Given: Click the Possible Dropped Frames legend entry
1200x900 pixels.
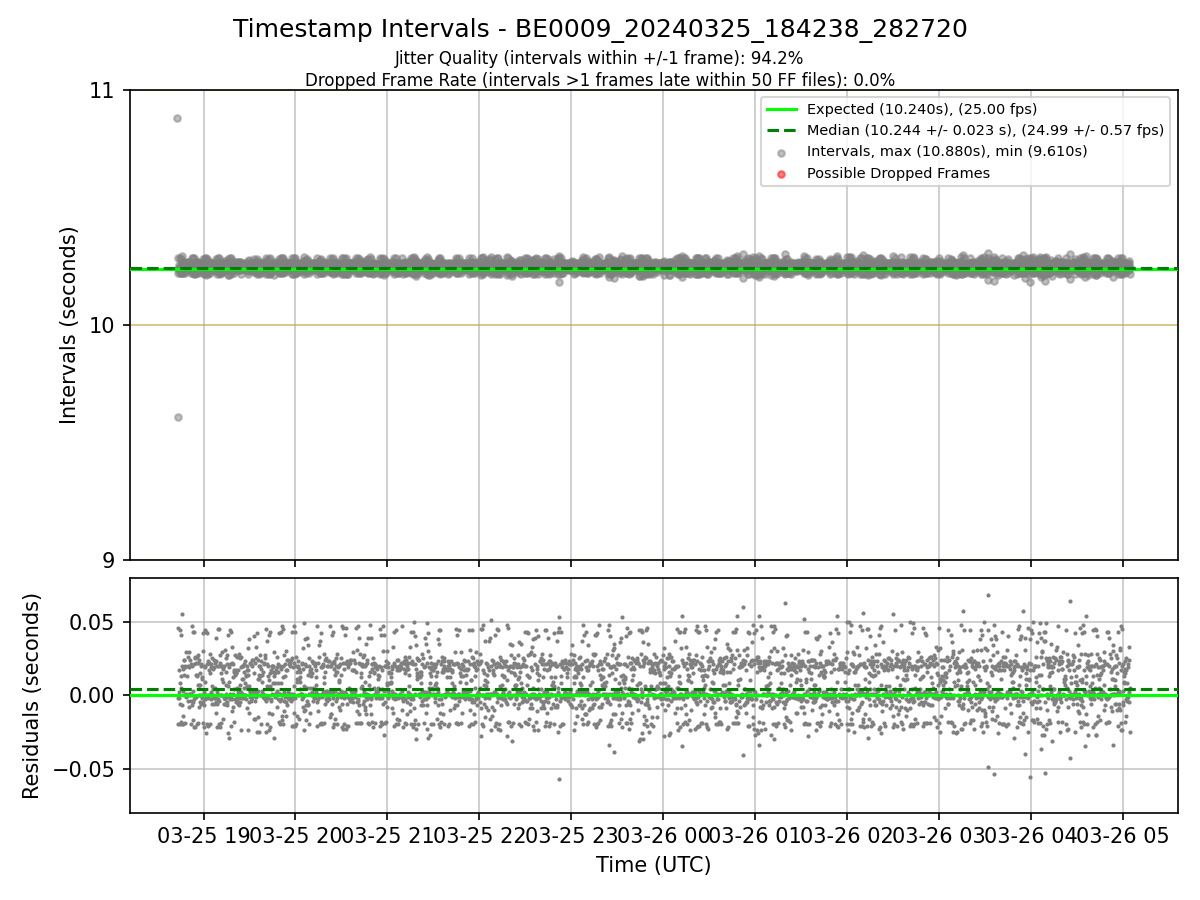Looking at the screenshot, I should 898,173.
